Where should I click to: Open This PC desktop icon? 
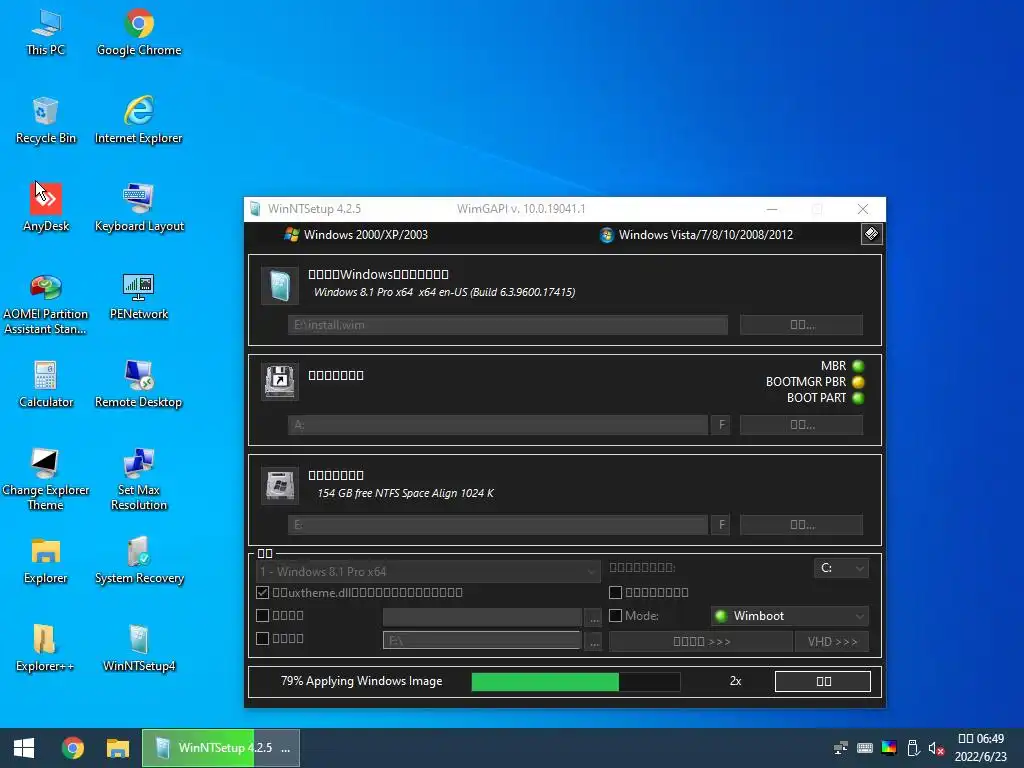[x=46, y=33]
